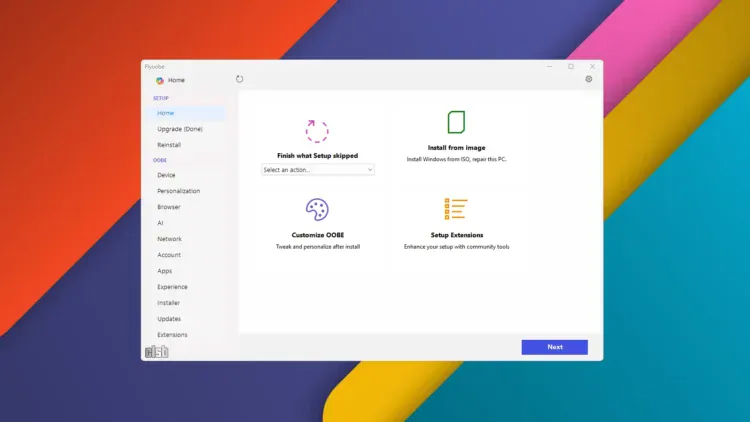Open the 'Select an action...' dropdown
Image resolution: width=750 pixels, height=422 pixels.
pos(318,170)
